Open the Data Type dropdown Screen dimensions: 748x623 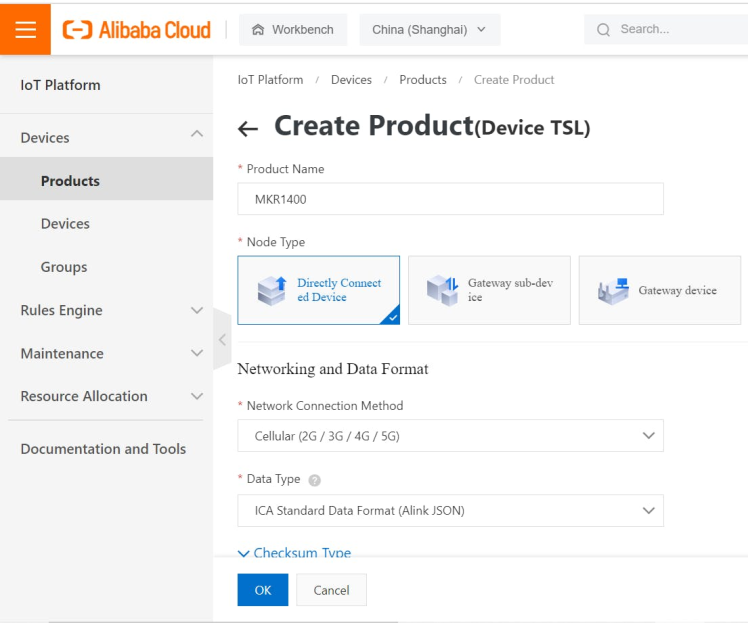point(450,510)
